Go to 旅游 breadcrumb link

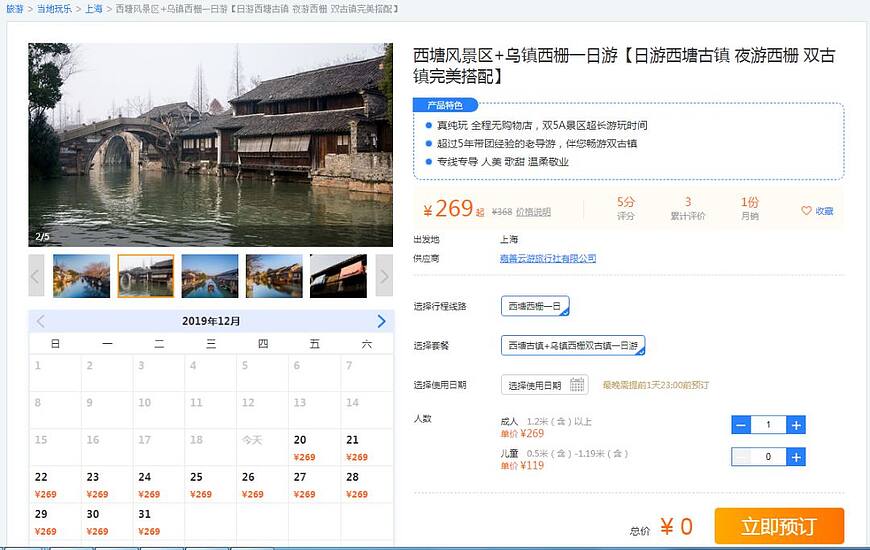(15, 9)
